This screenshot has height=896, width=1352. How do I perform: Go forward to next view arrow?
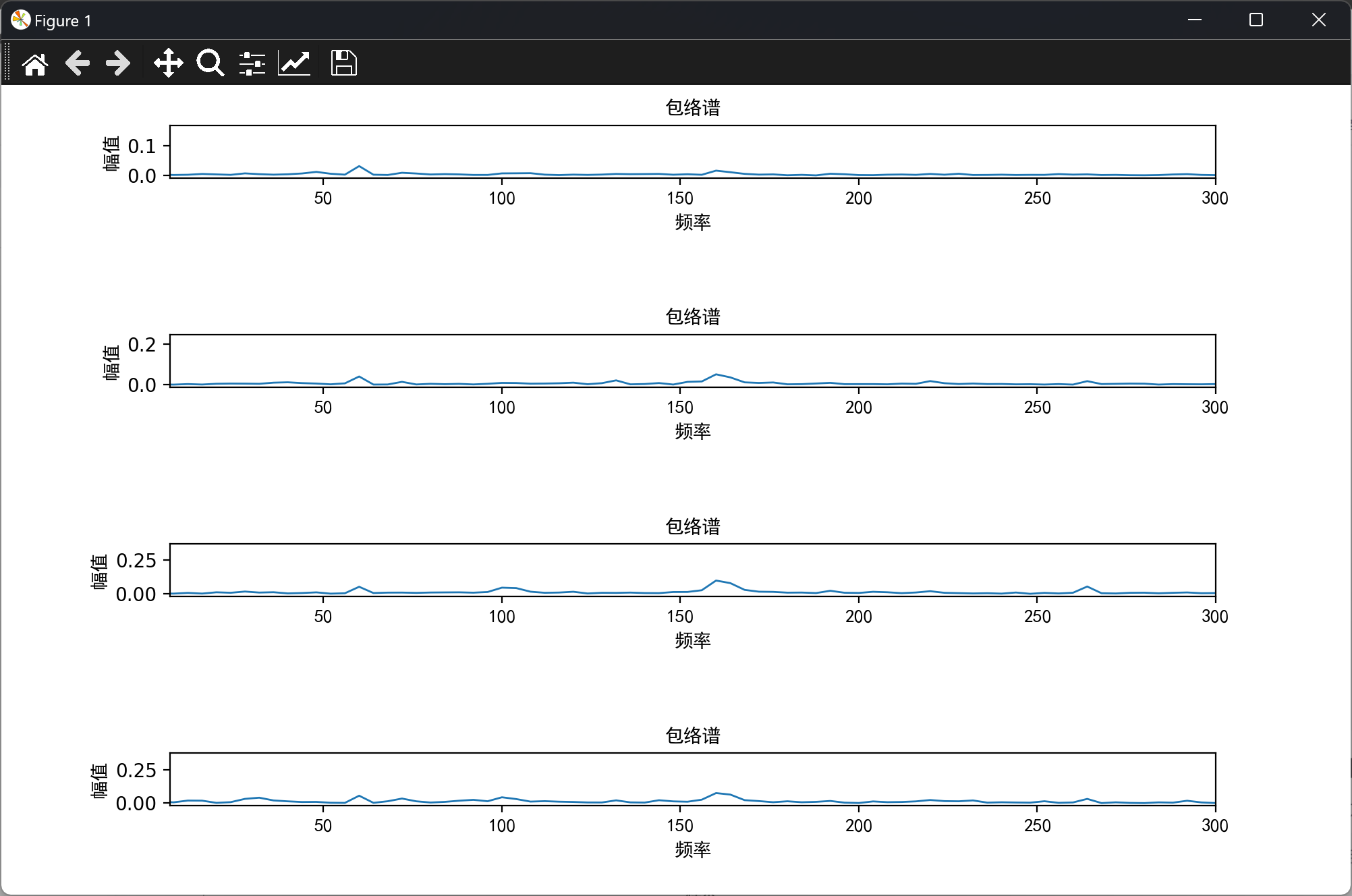118,63
